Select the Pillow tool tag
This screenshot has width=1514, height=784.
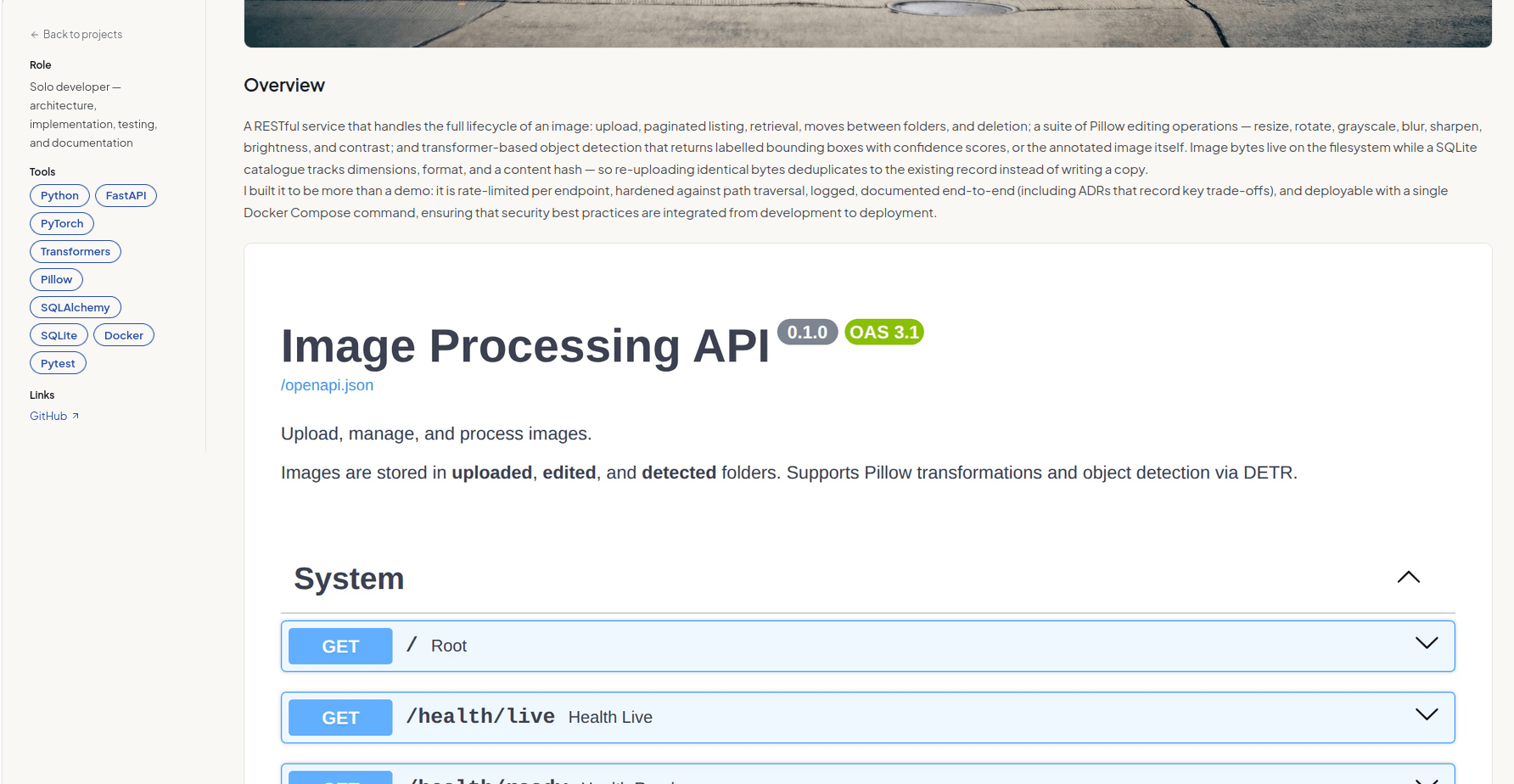click(x=56, y=280)
